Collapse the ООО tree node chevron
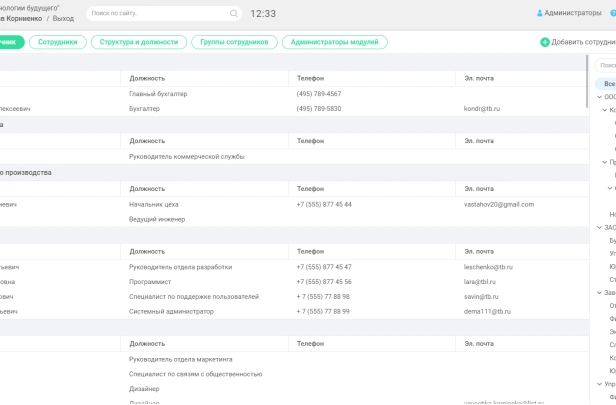 tap(598, 97)
